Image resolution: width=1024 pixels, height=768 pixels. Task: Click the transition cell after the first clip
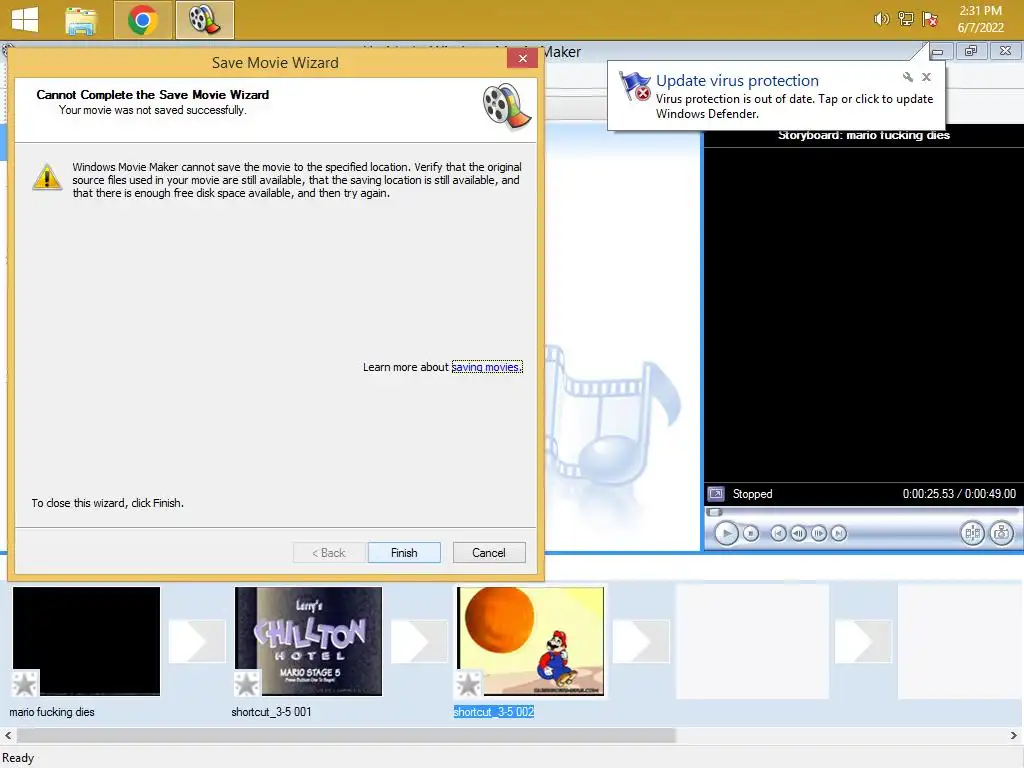pos(197,641)
